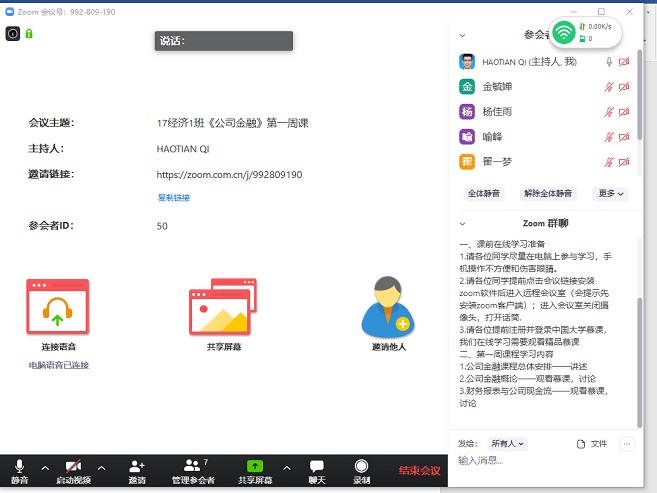
Task: Open the 邀请 invite icon in toolbar
Action: tap(136, 468)
